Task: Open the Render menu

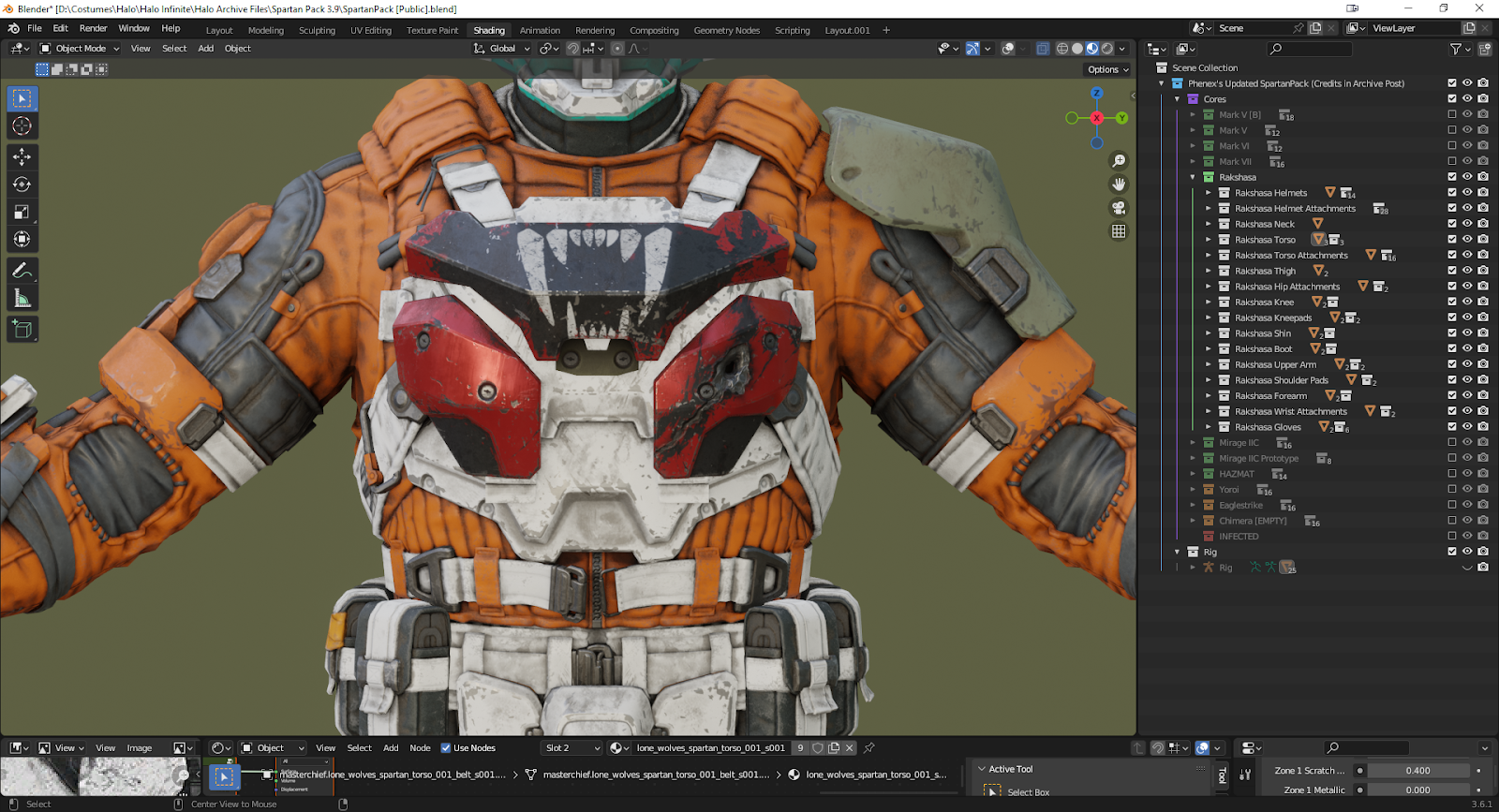Action: tap(93, 28)
